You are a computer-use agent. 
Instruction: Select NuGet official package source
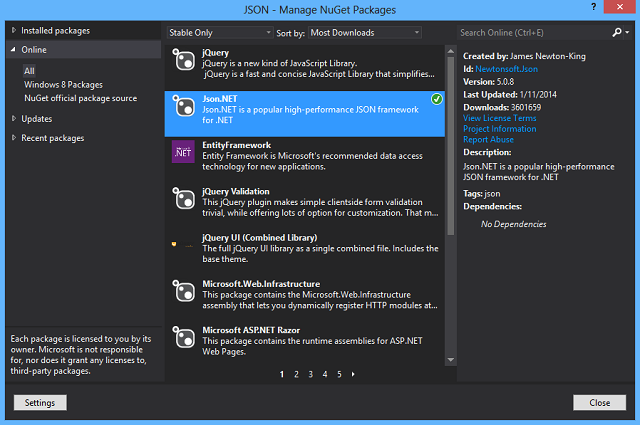tap(80, 98)
